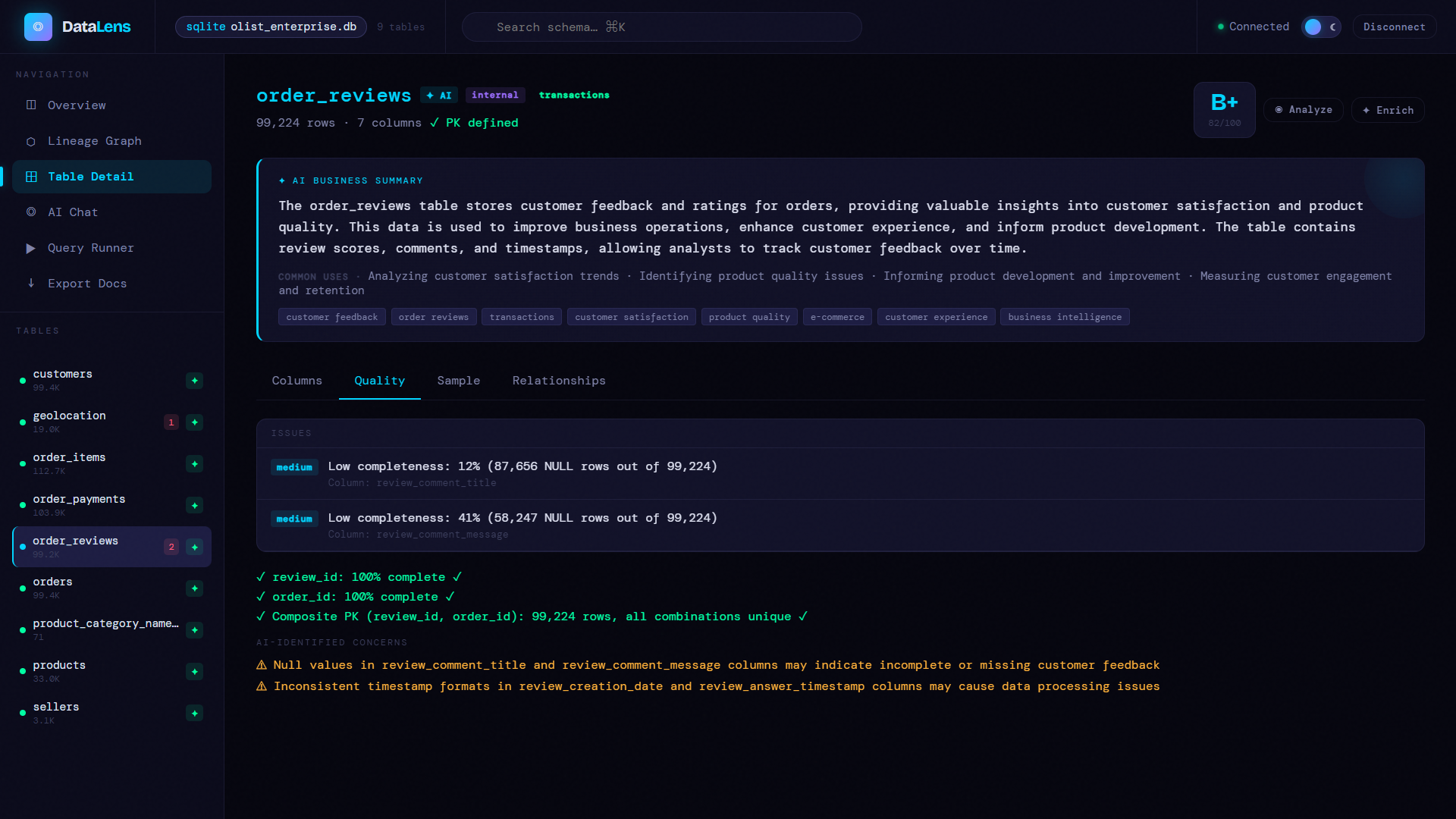This screenshot has height=819, width=1456.
Task: Click the business intelligence keyword tag
Action: pos(1065,317)
